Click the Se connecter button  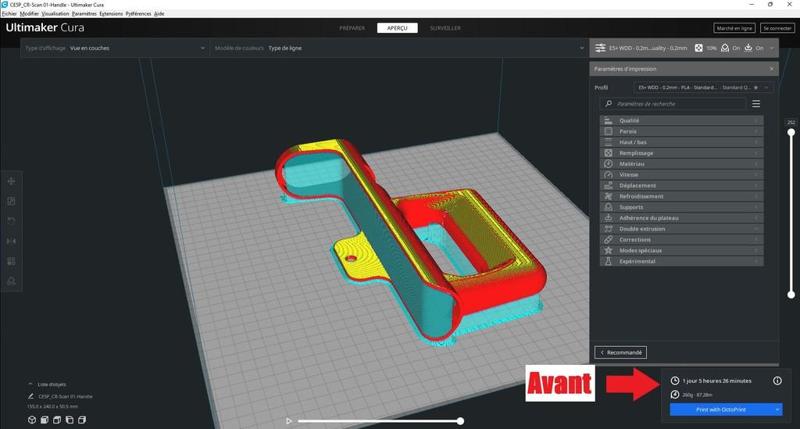[x=777, y=28]
